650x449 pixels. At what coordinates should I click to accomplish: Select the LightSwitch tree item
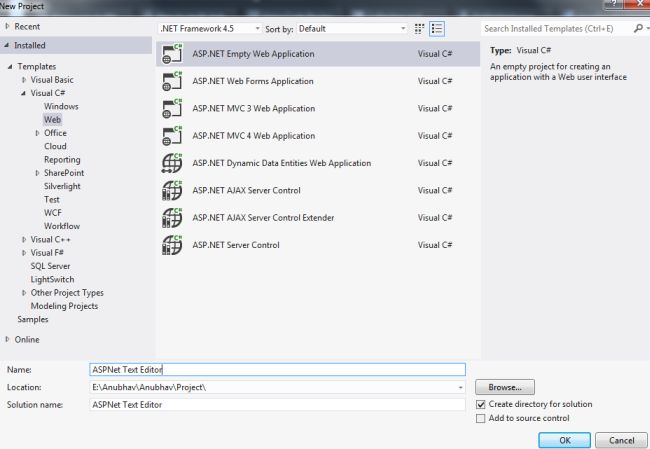click(x=52, y=279)
